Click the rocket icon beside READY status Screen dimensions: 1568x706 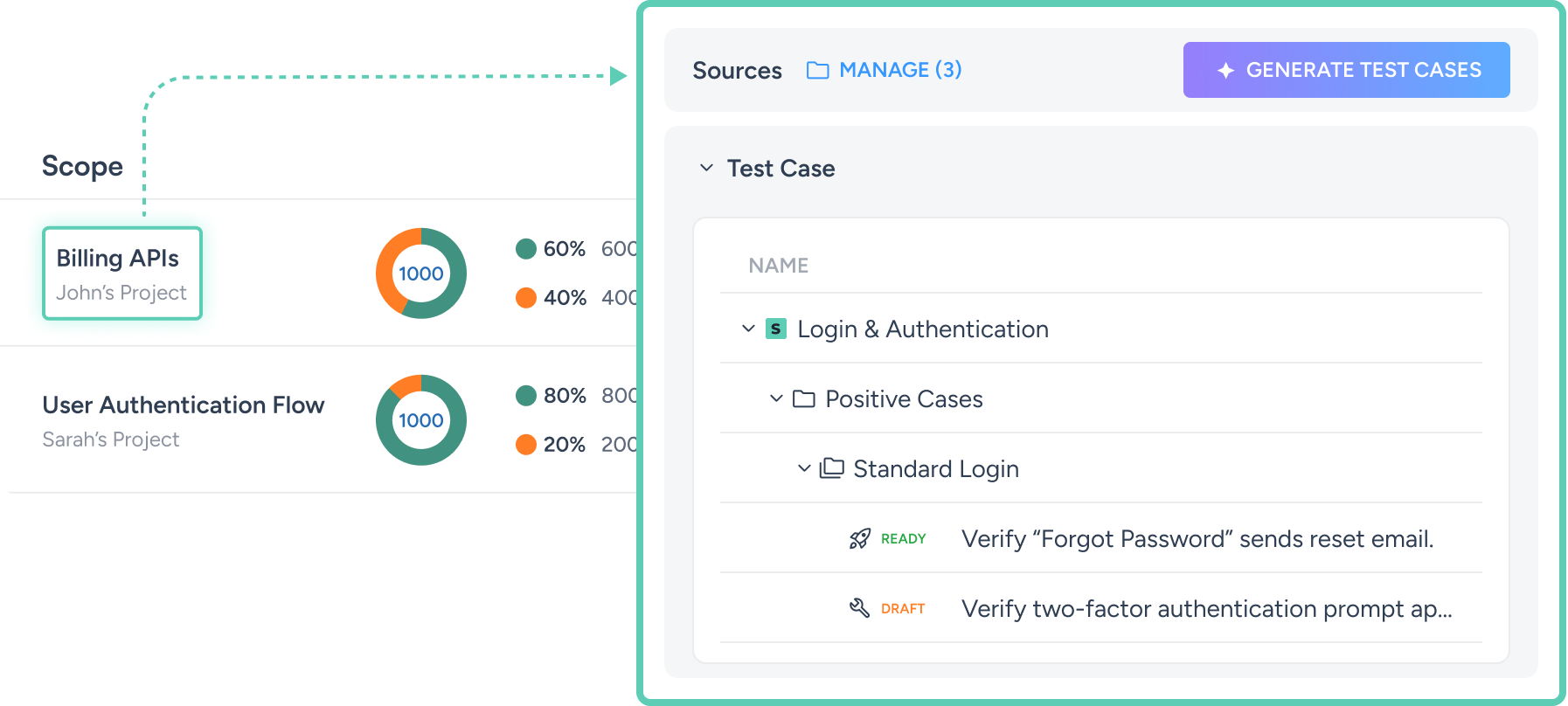point(860,539)
